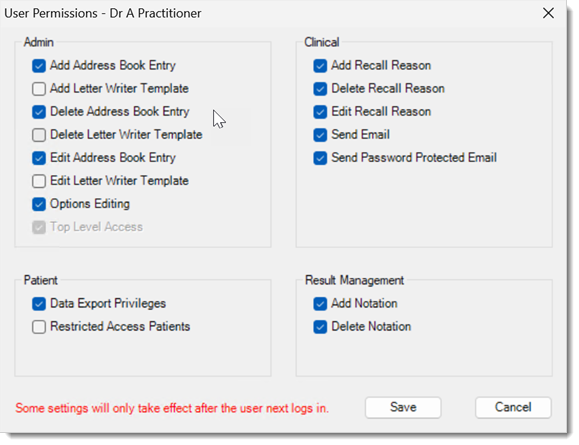Uncheck Add Address Book Entry permission
The image size is (579, 445).
(x=39, y=66)
